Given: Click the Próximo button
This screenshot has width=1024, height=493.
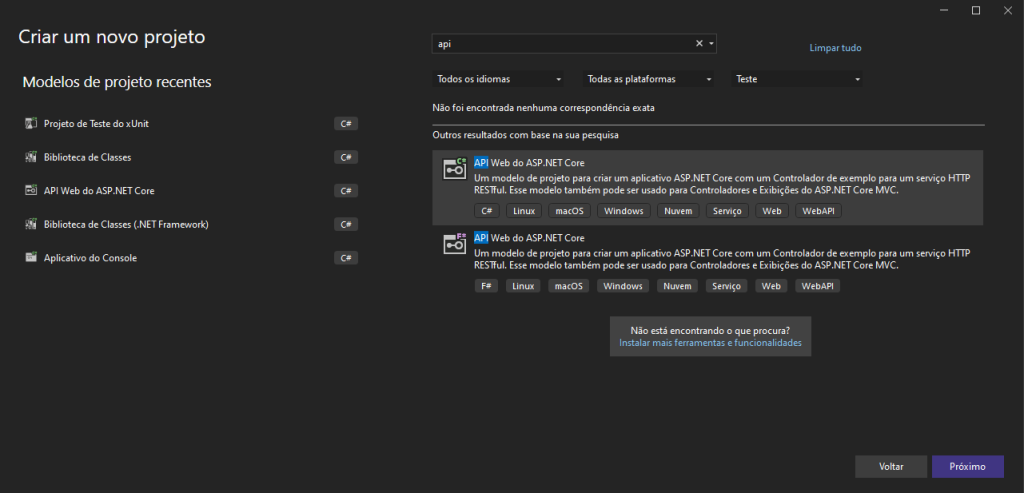Looking at the screenshot, I should 967,467.
